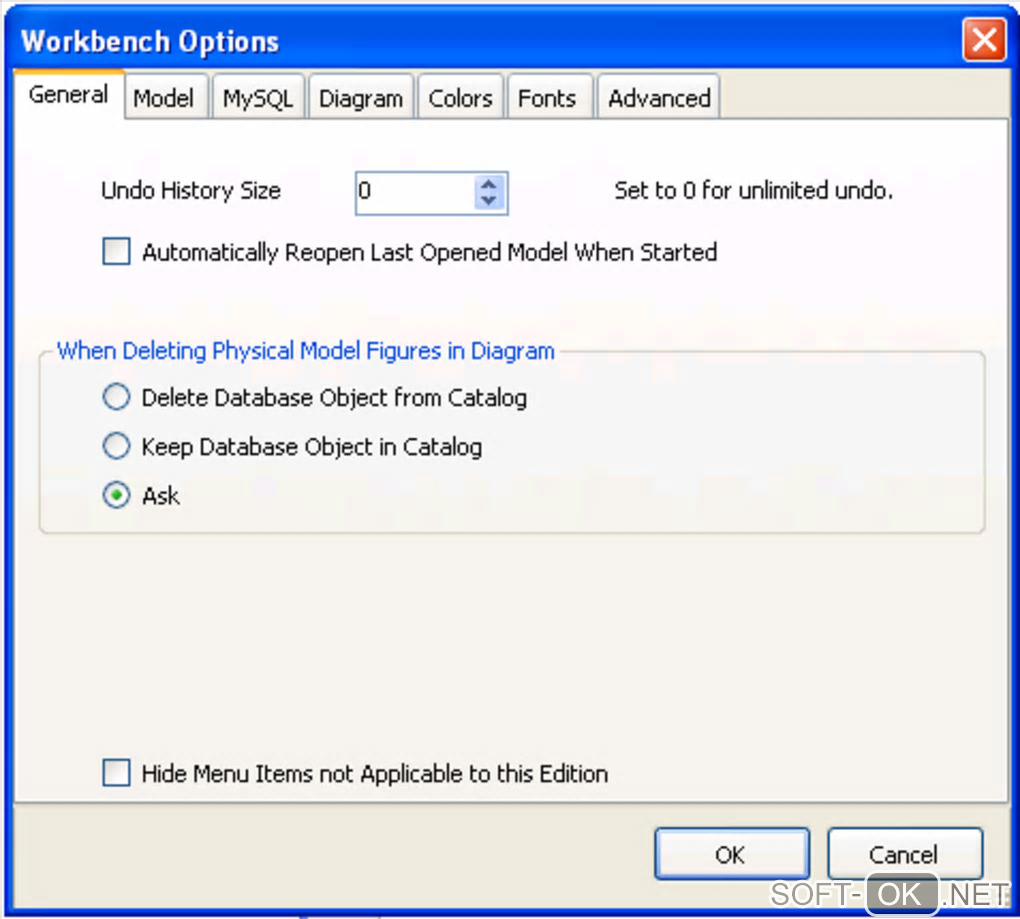Enable Automatically Reopen Last Opened Model checkbox
This screenshot has width=1020, height=919.
pos(117,252)
